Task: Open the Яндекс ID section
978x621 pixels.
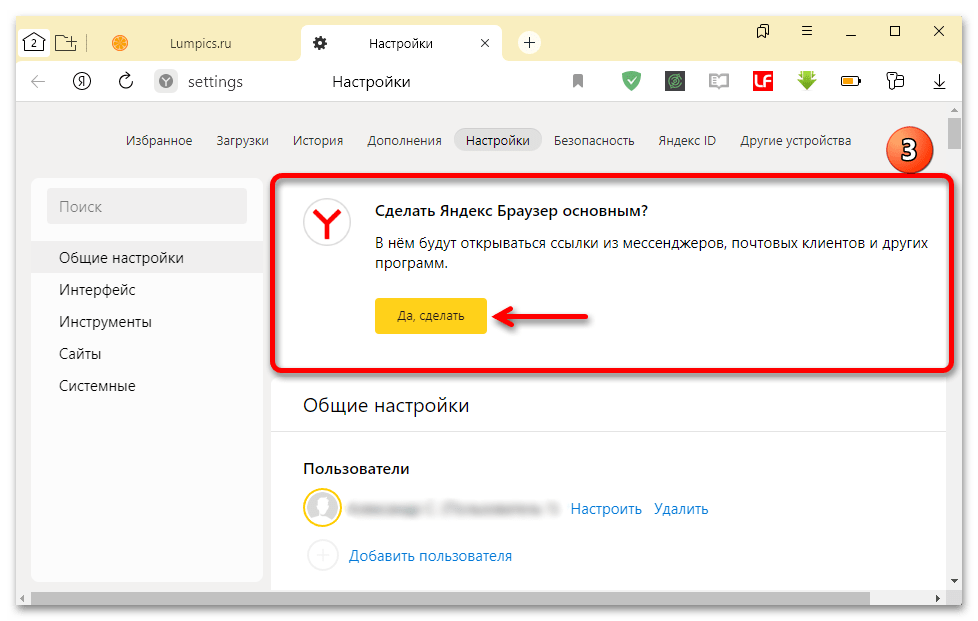Action: pyautogui.click(x=687, y=140)
